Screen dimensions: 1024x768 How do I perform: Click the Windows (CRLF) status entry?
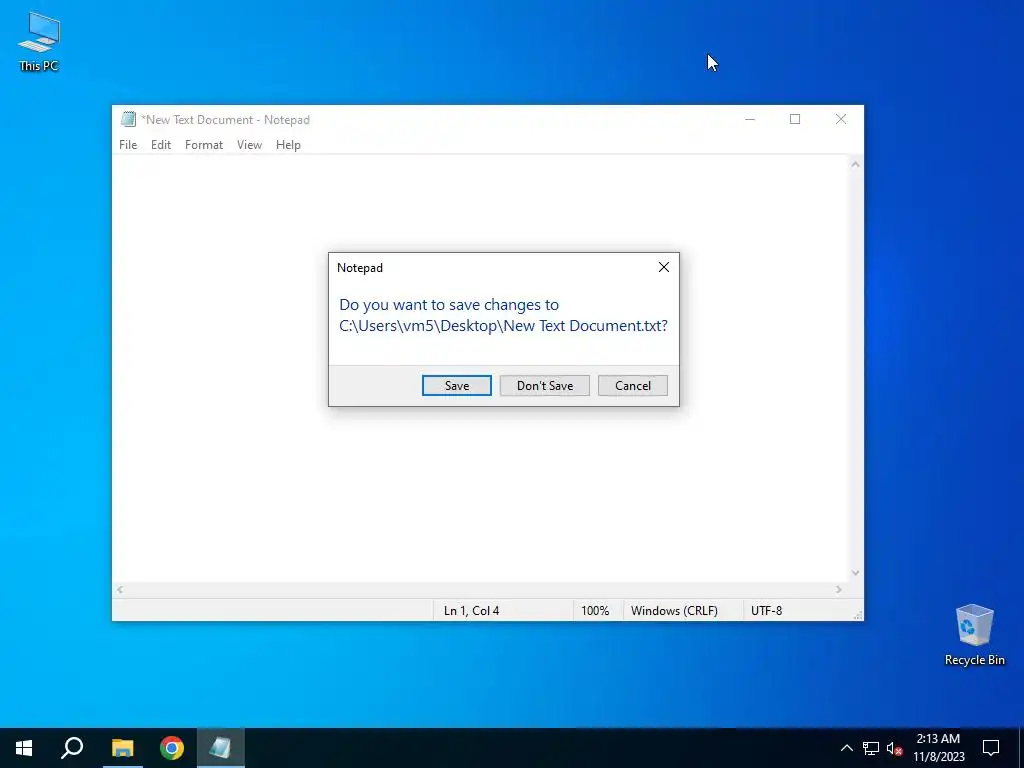(674, 611)
